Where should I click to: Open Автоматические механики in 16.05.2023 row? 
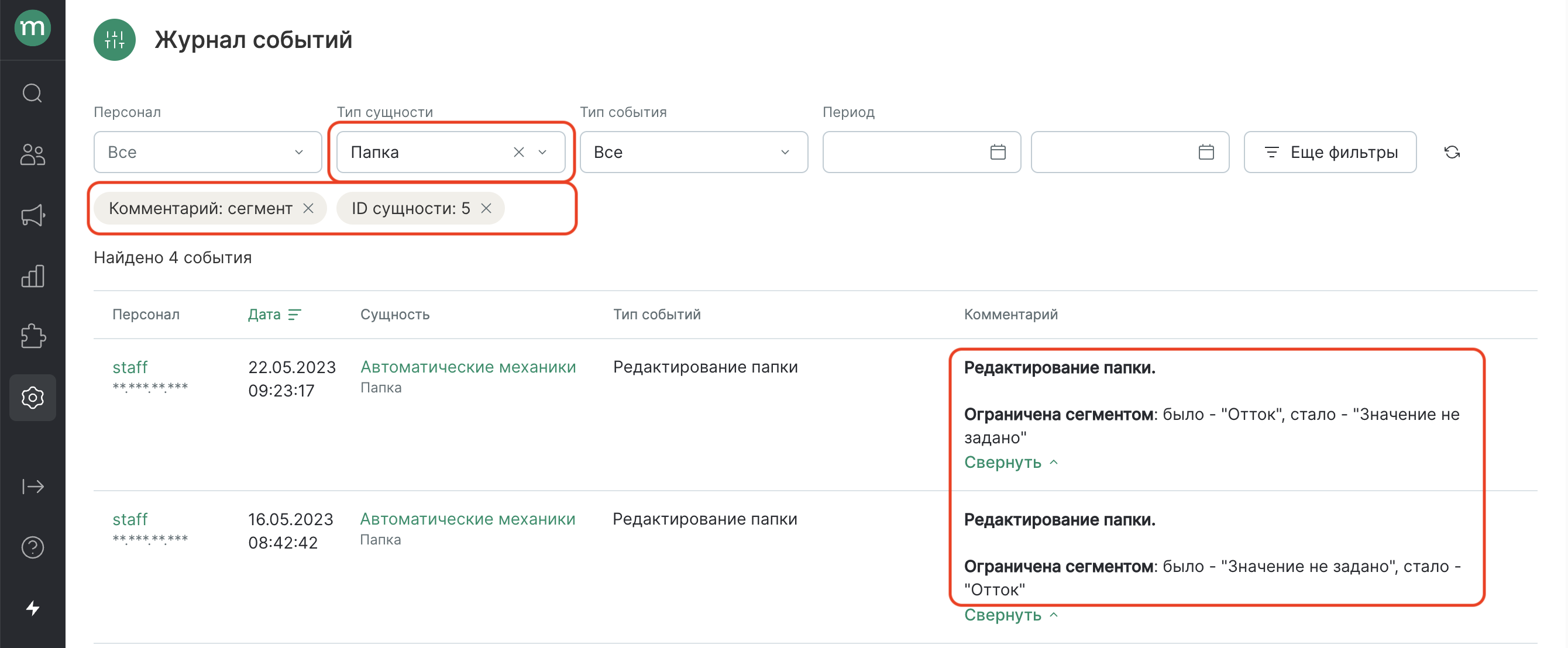[x=467, y=519]
